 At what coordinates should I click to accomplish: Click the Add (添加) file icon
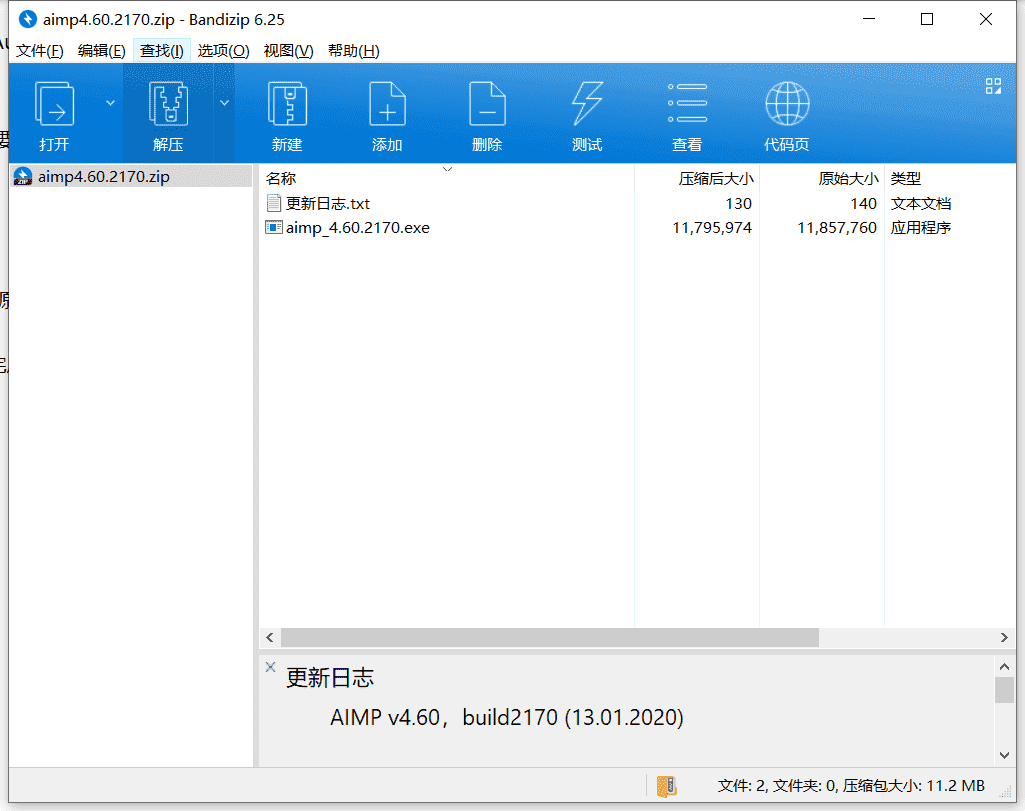tap(387, 104)
